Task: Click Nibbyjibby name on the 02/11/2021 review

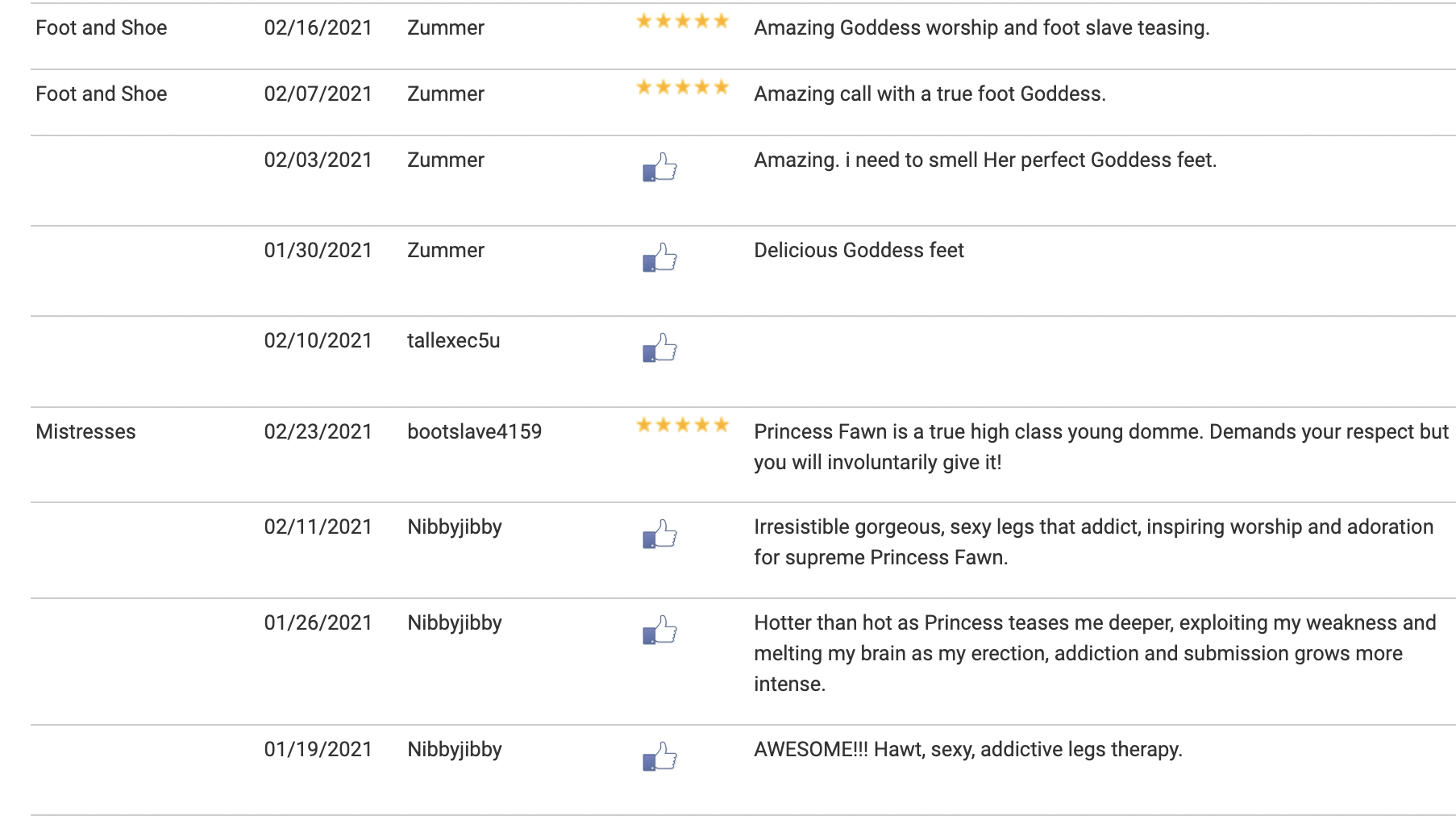Action: click(x=454, y=527)
